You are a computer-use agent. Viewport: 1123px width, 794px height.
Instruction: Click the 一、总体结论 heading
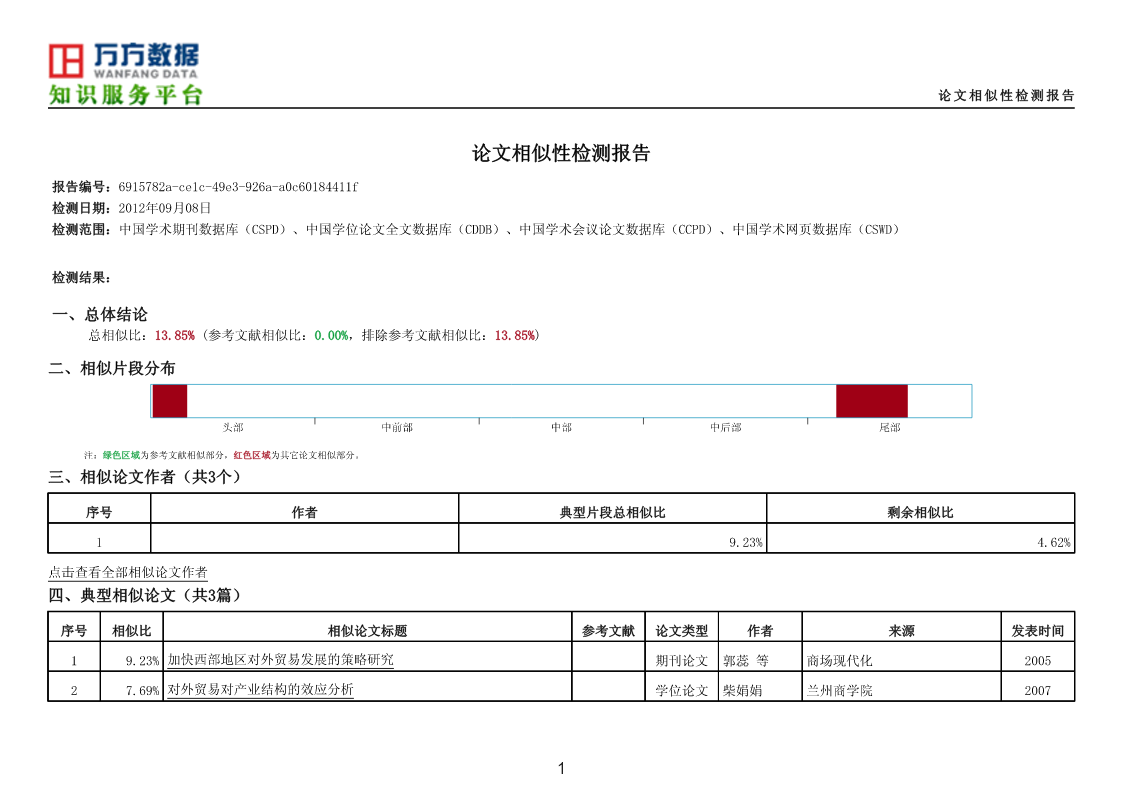click(100, 314)
